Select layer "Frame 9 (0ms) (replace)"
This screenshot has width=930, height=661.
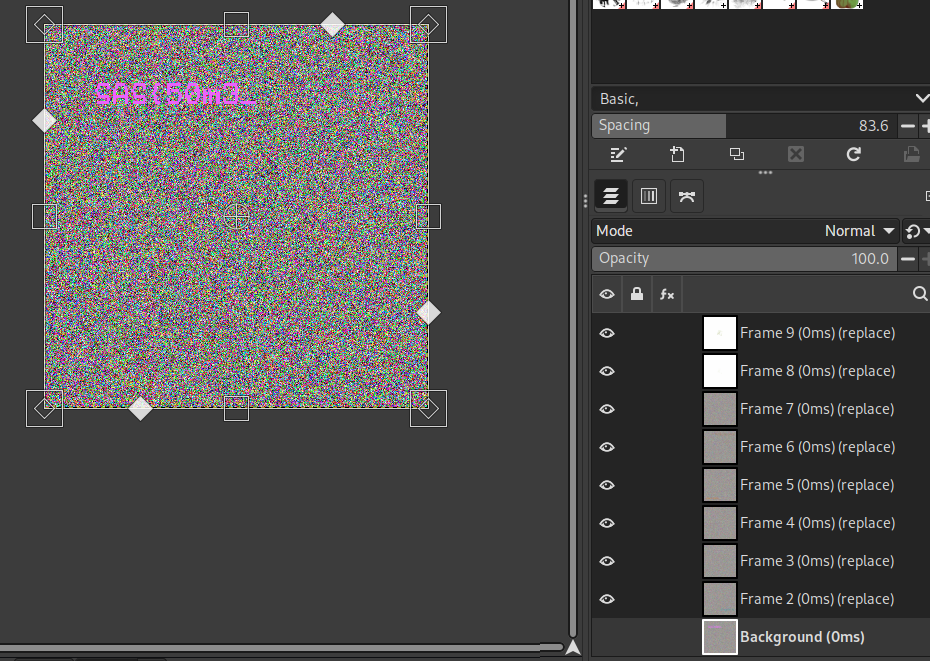(x=817, y=333)
